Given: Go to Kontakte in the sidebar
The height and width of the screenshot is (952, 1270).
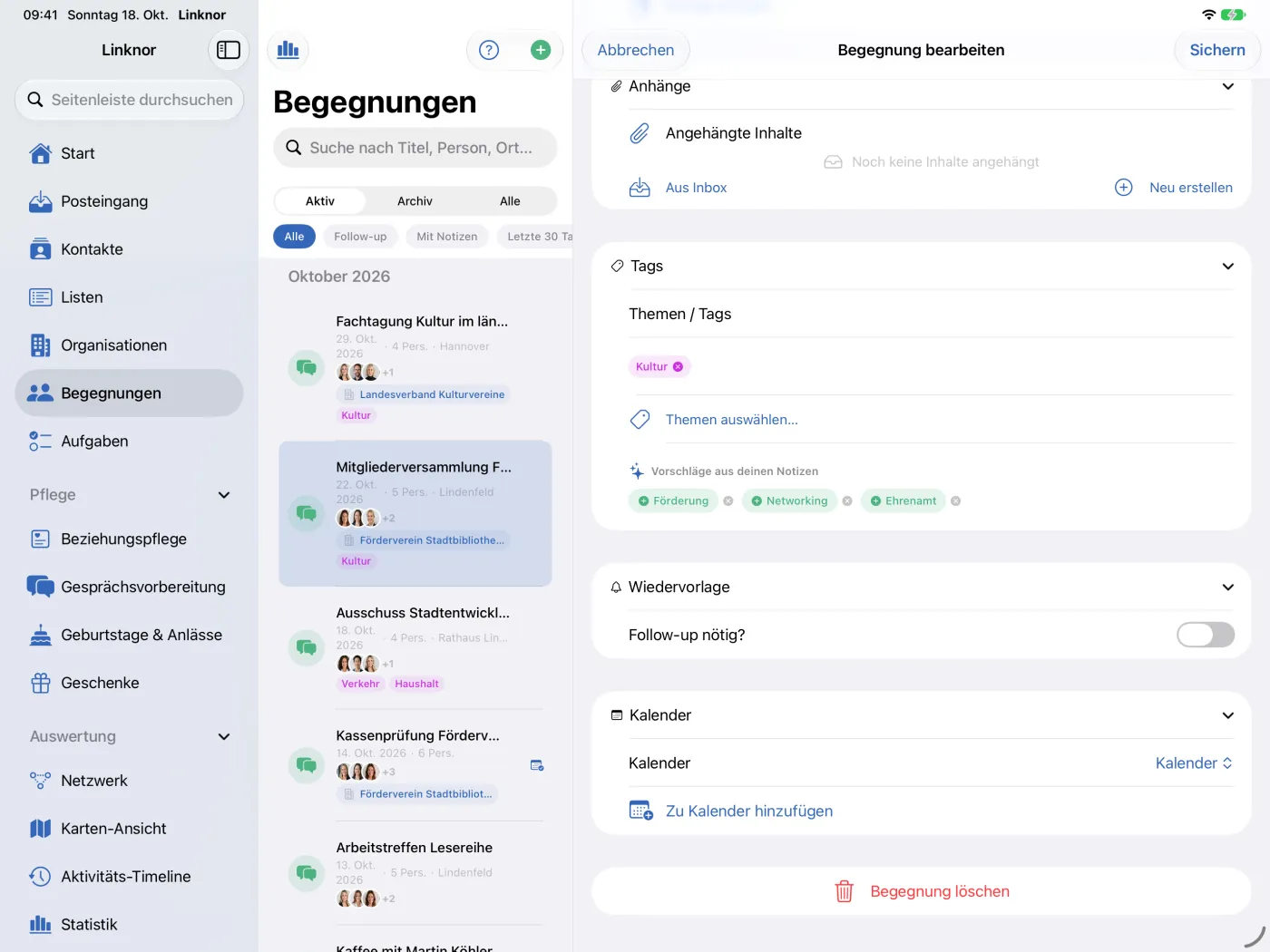Looking at the screenshot, I should [x=129, y=249].
